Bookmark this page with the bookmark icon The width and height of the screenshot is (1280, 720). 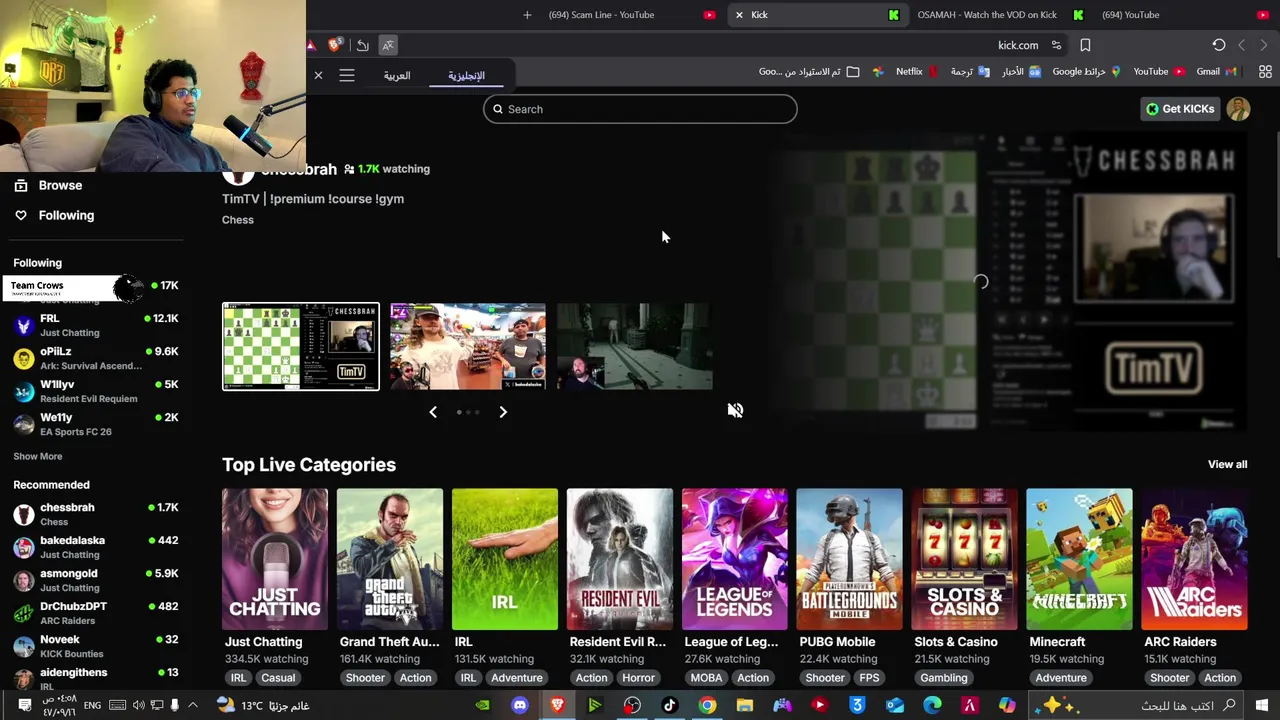coord(1085,45)
